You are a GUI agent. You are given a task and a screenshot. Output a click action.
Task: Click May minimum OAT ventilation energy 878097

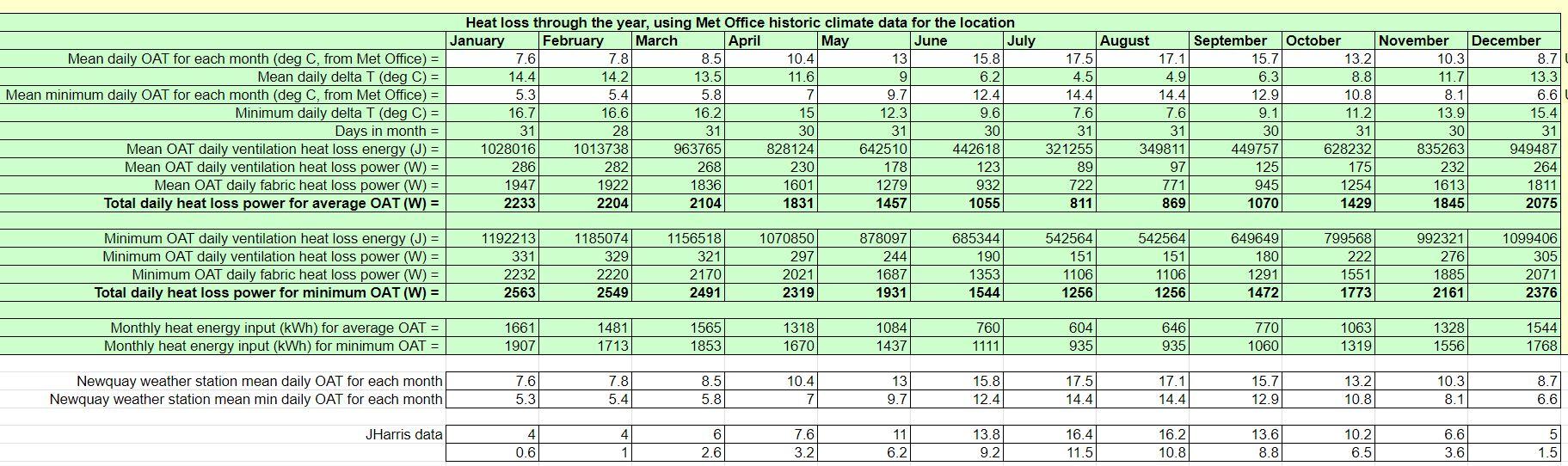coord(864,238)
